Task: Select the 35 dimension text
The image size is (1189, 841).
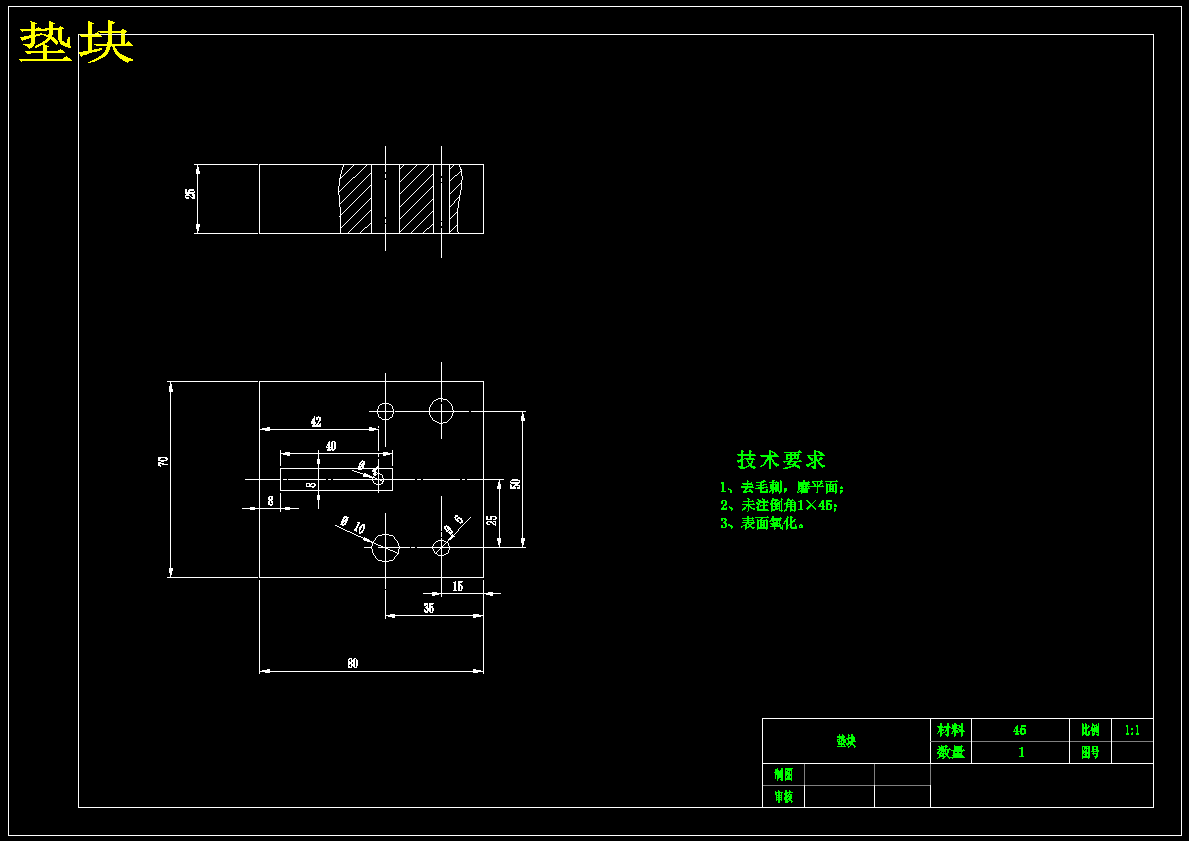Action: pos(429,607)
